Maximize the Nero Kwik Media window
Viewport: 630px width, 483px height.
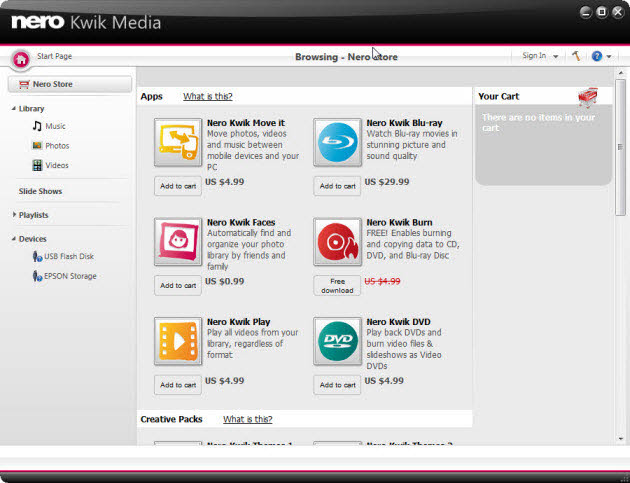tap(602, 12)
